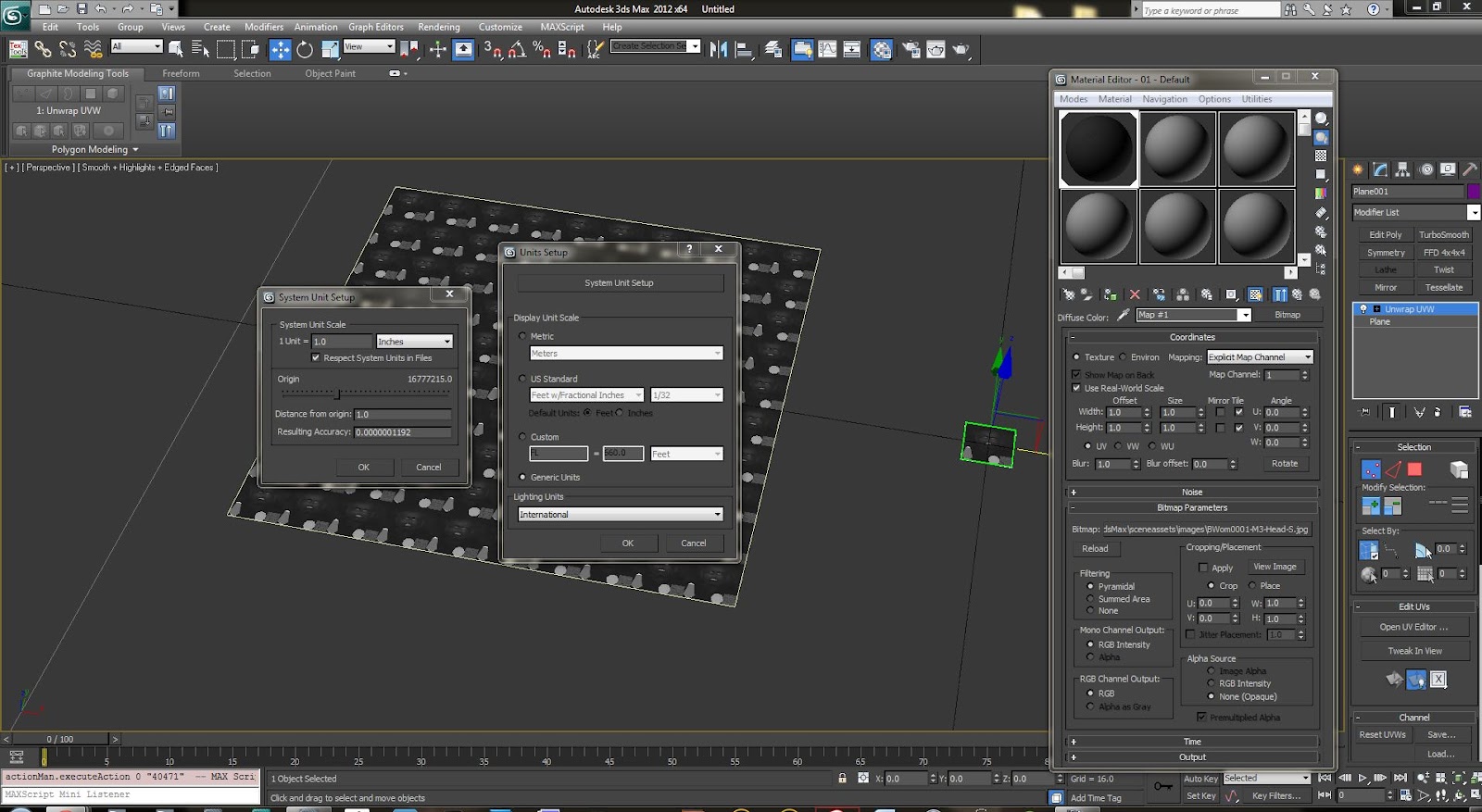Select the Select and Move tool
The width and height of the screenshot is (1482, 812).
tap(280, 50)
